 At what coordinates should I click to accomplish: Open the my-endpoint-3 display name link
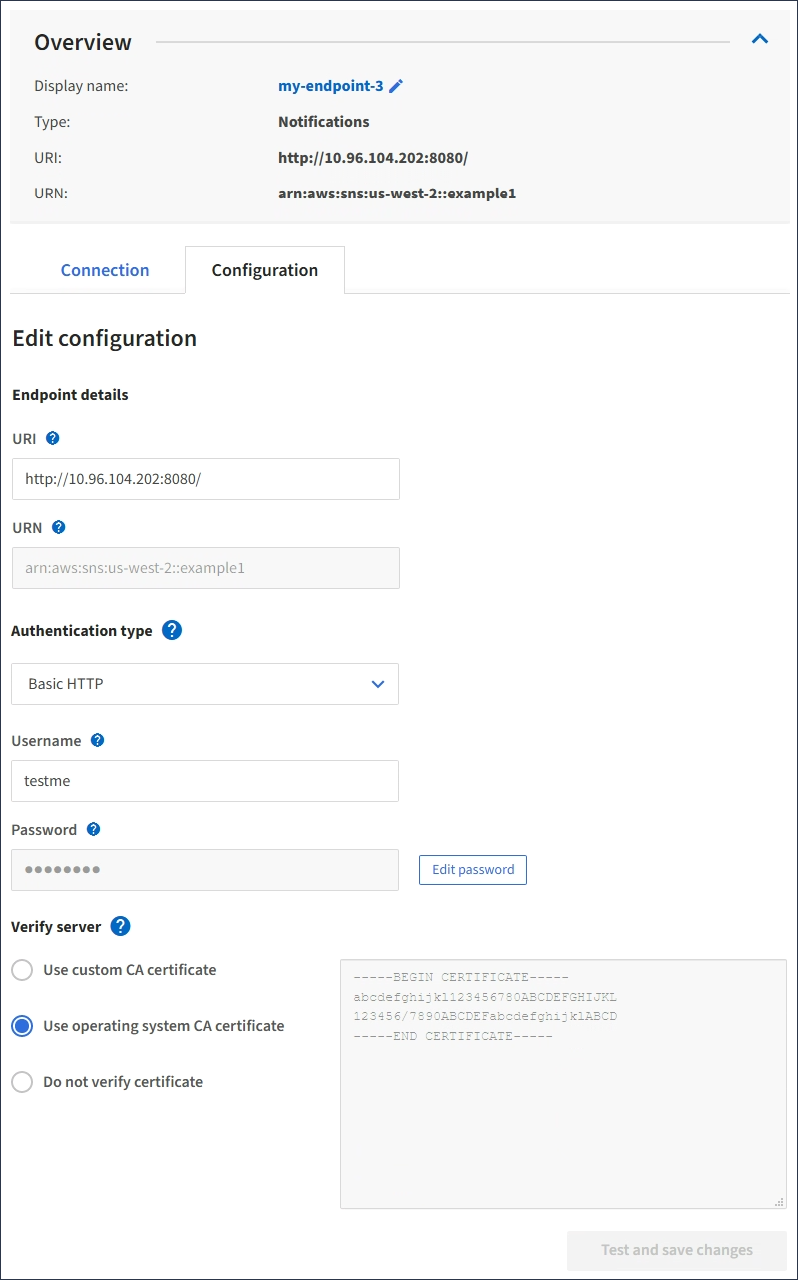pos(330,86)
